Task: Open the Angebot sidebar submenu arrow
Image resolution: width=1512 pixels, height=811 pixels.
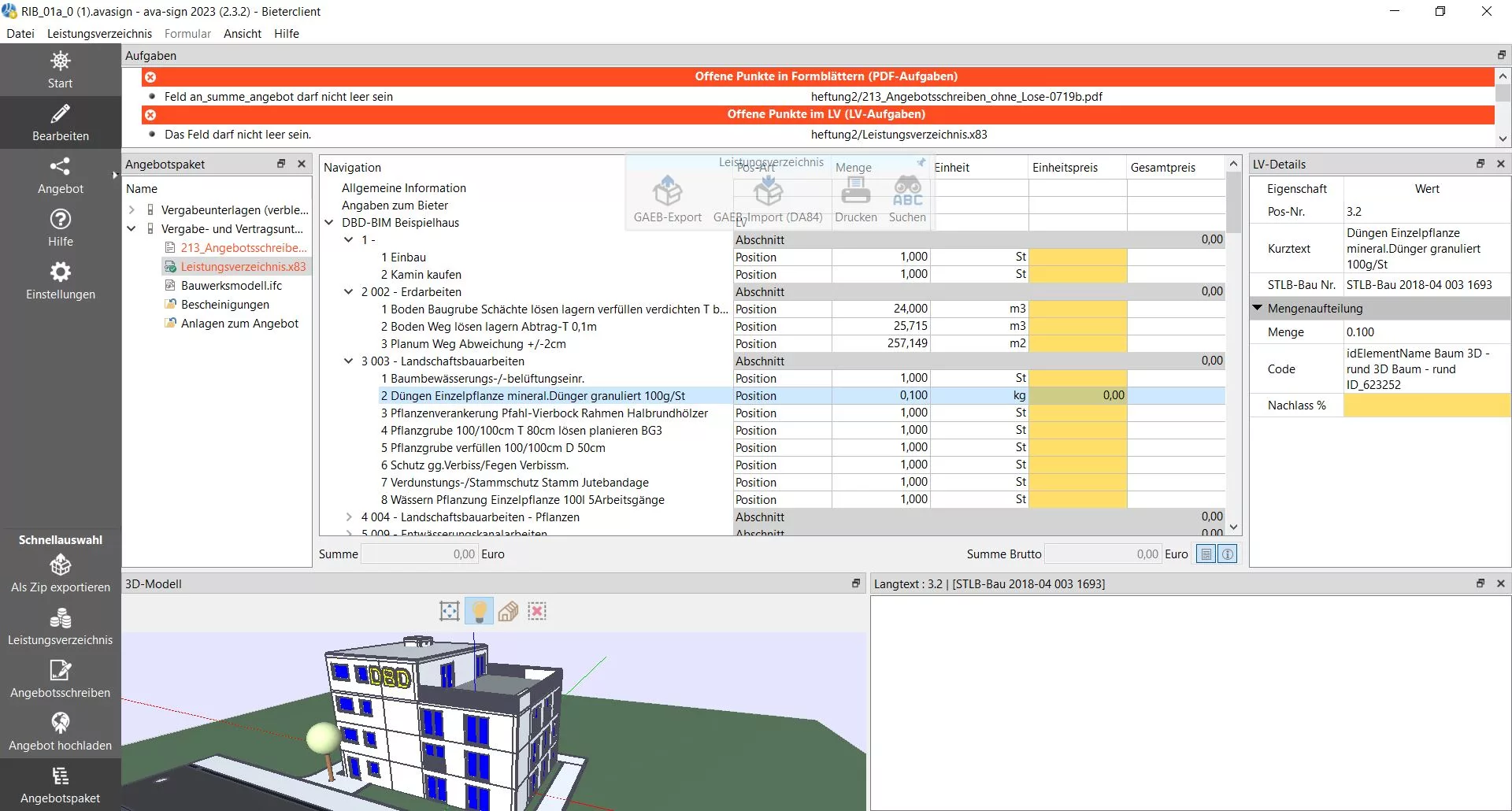Action: [115, 175]
